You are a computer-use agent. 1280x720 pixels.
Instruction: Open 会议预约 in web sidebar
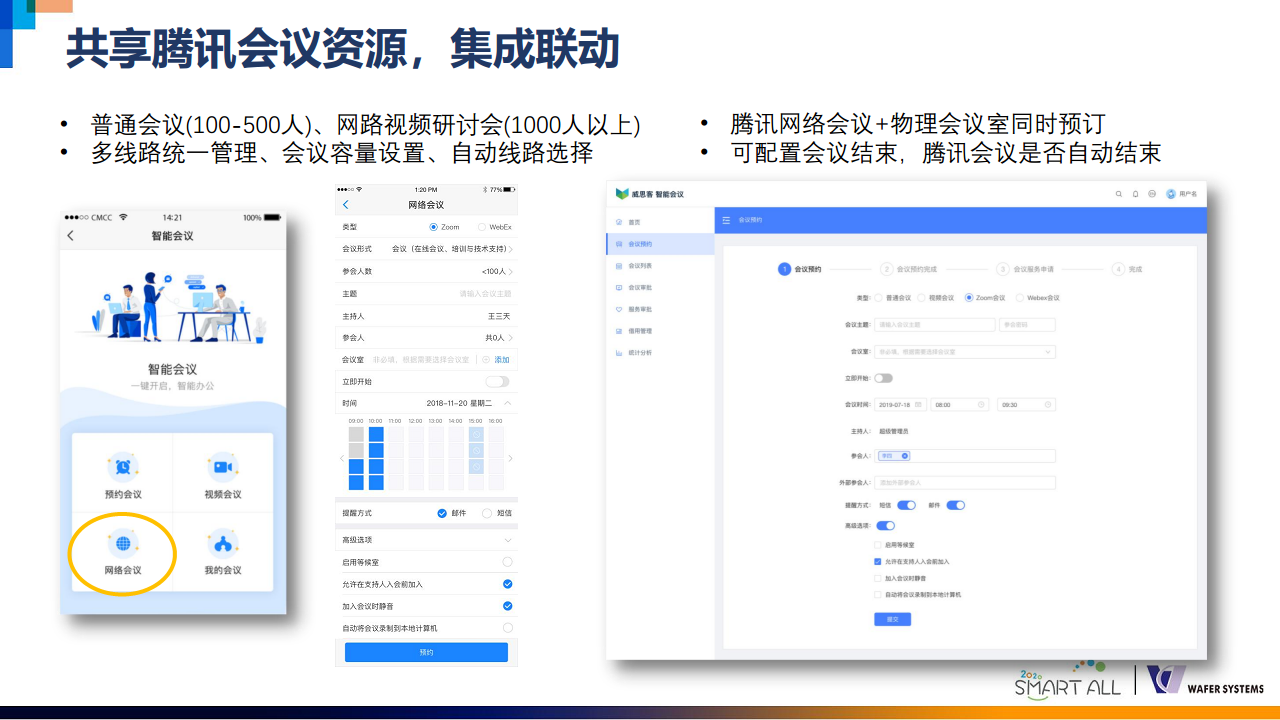(660, 244)
